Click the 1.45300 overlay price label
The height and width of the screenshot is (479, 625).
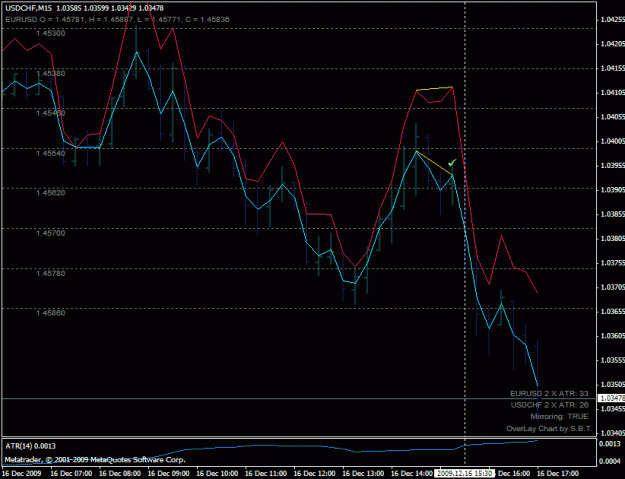(x=51, y=33)
